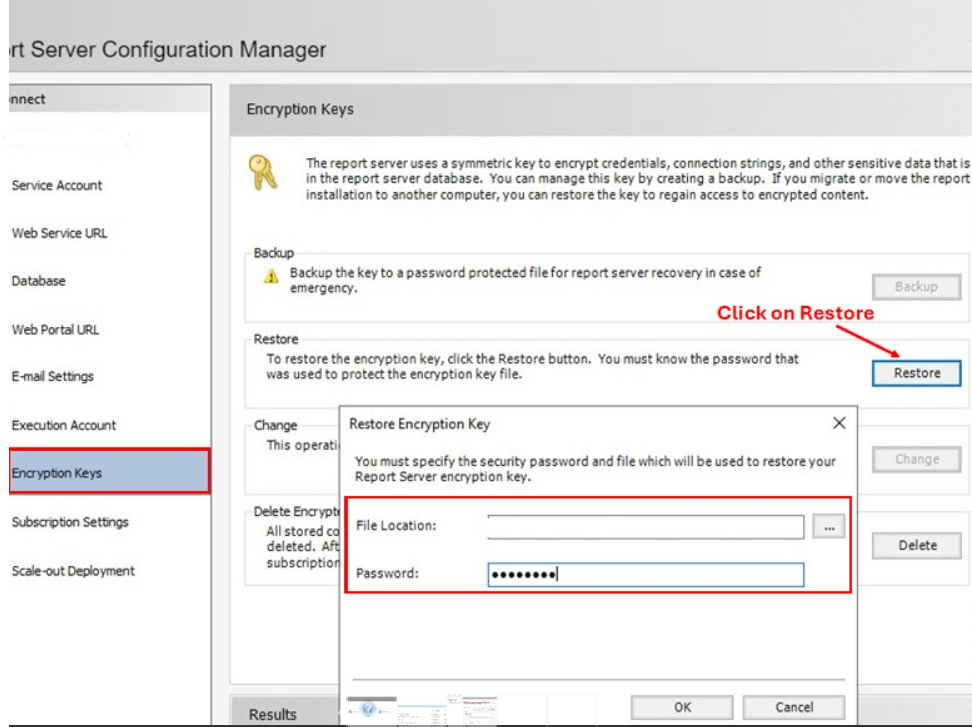Click the Backup button
This screenshot has height=727, width=972.
(x=916, y=287)
